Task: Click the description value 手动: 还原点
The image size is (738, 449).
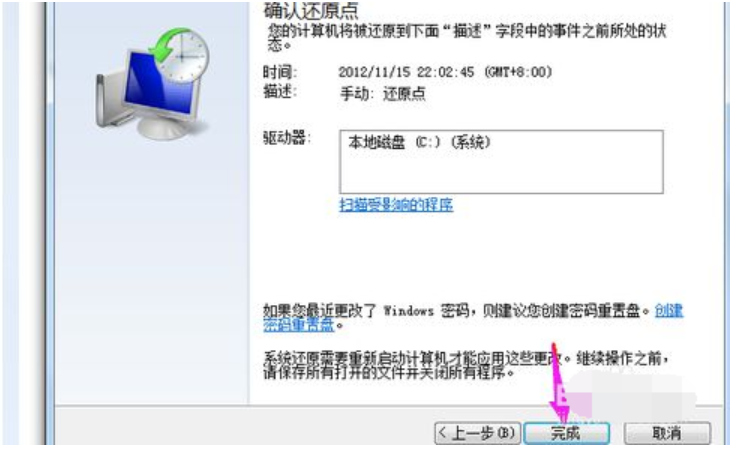Action: click(x=383, y=94)
